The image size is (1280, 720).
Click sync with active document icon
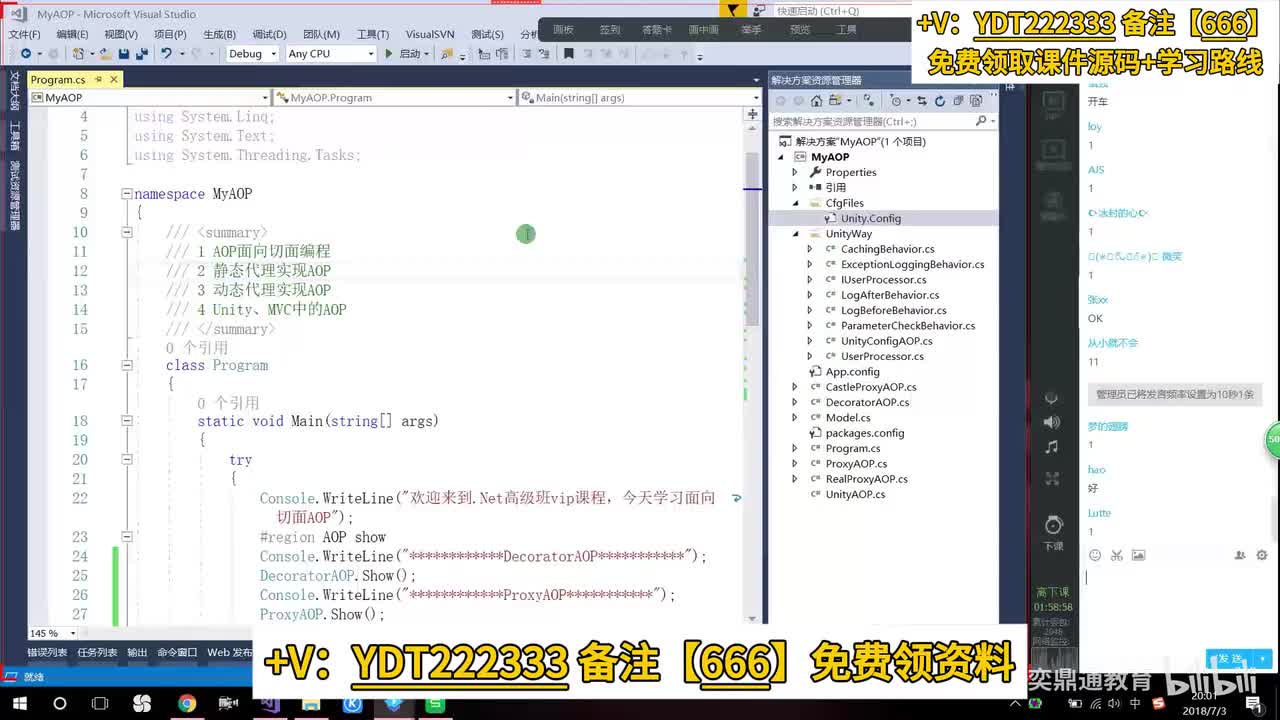(921, 101)
